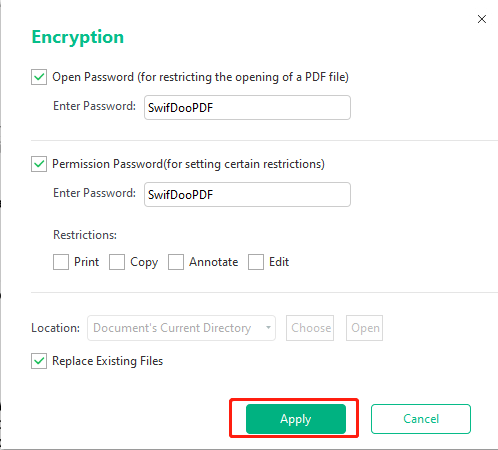This screenshot has height=450, width=498.
Task: Focus the Permission Password entry field
Action: (x=247, y=194)
